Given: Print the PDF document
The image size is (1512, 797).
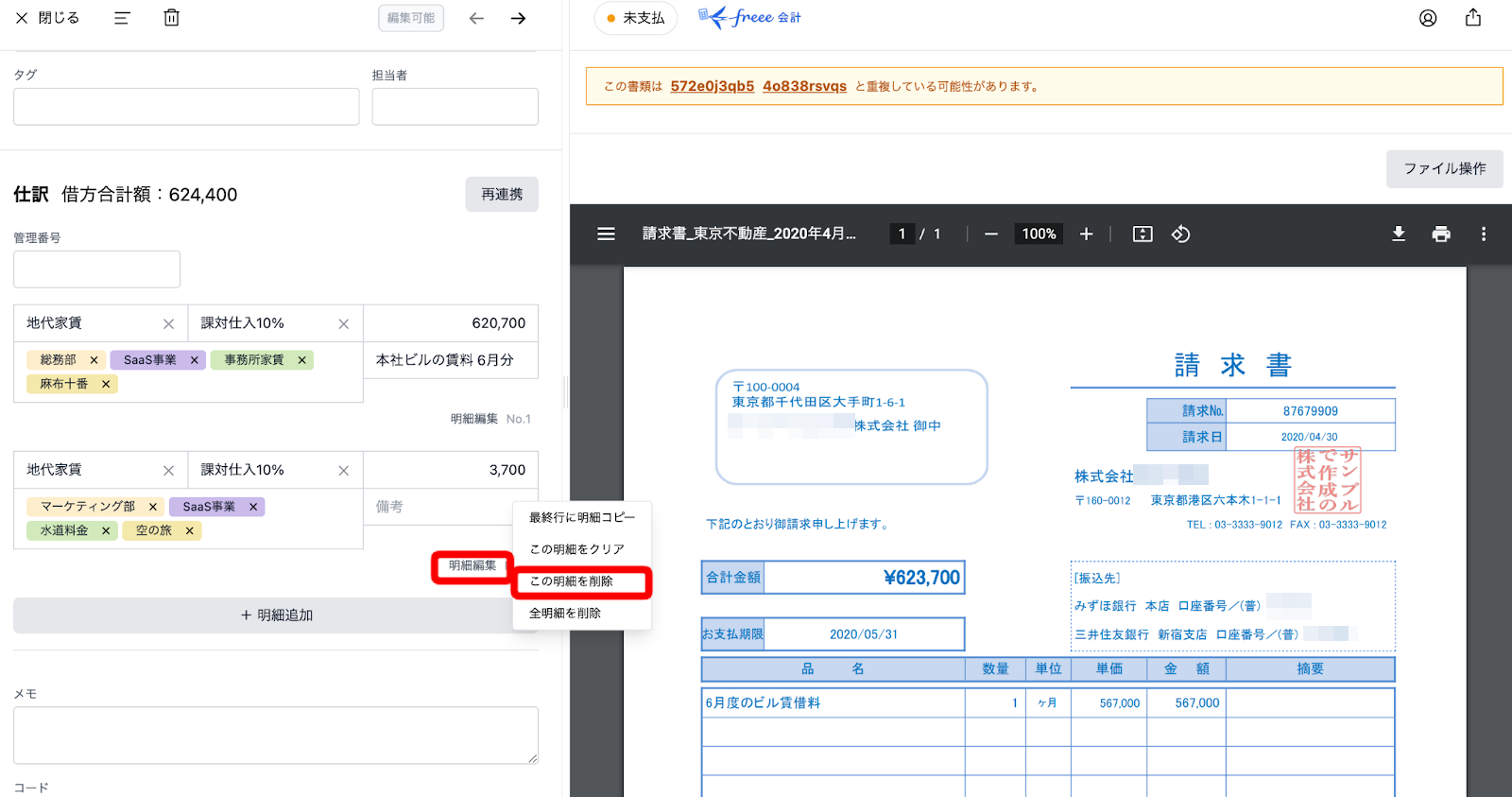Looking at the screenshot, I should tap(1441, 234).
